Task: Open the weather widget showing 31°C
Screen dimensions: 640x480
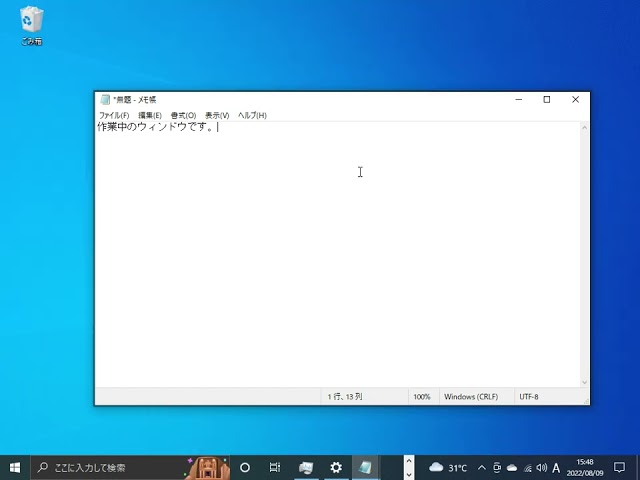Action: coord(448,467)
